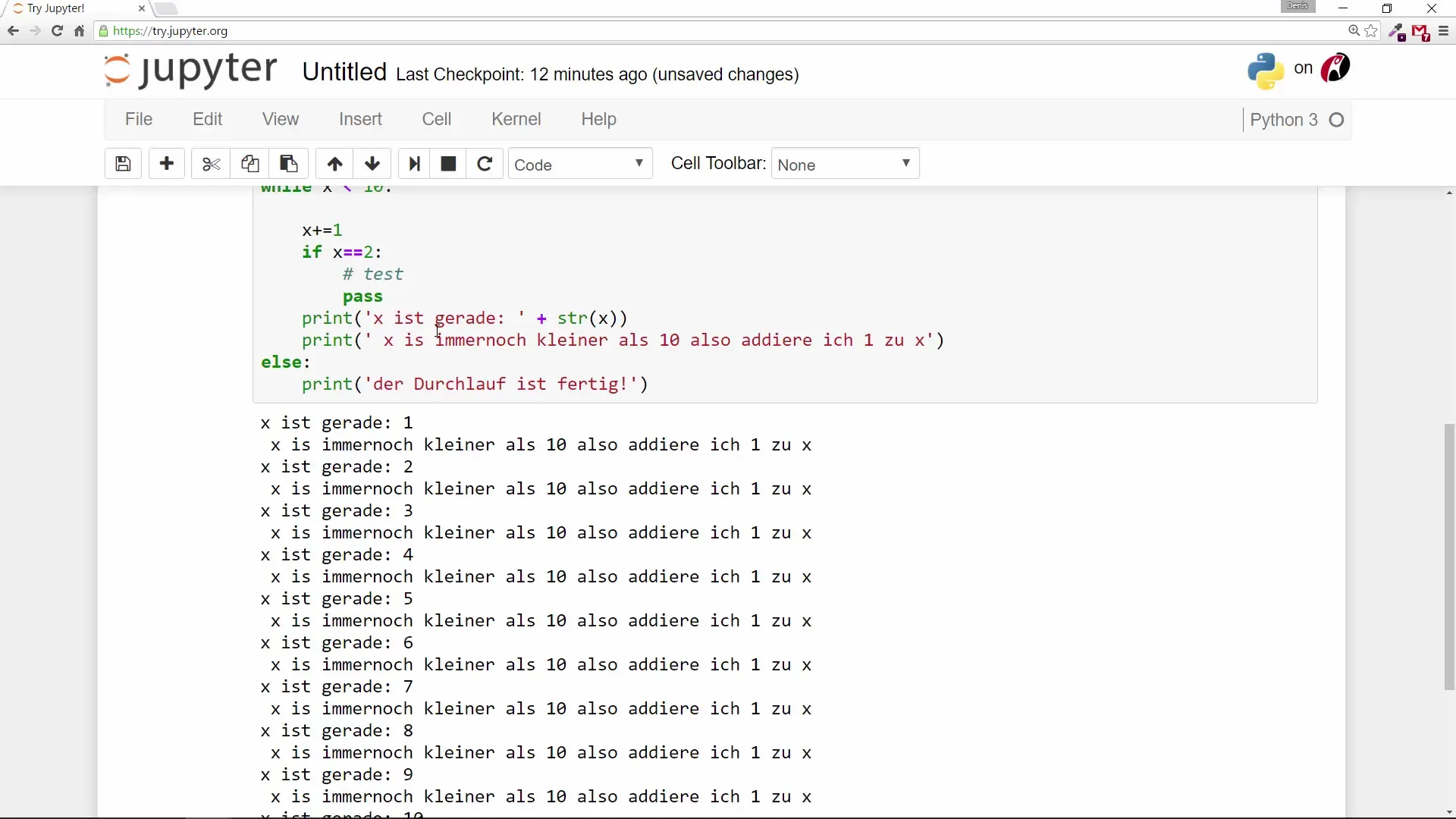Click the 'if x==2:' code line

coord(342,252)
